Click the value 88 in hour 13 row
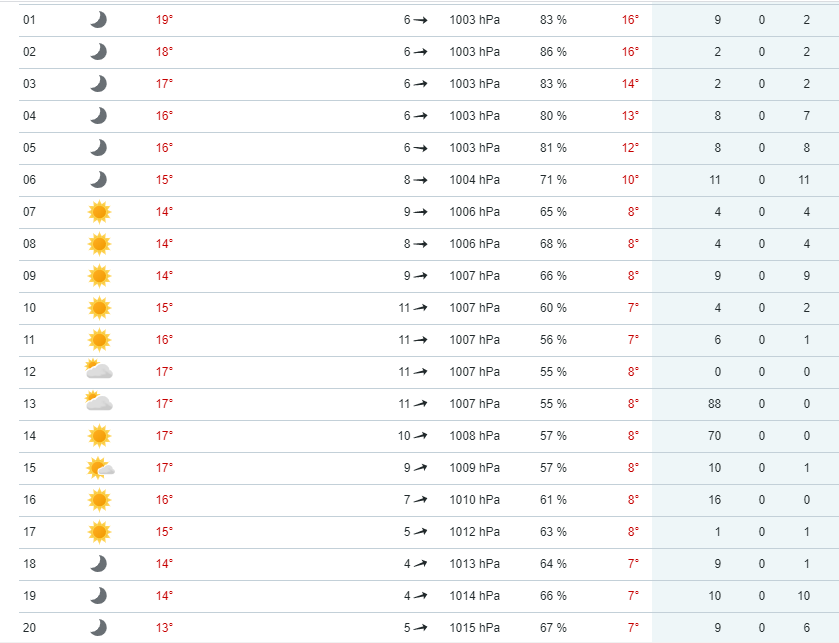Viewport: 839px width, 643px height. (x=714, y=404)
